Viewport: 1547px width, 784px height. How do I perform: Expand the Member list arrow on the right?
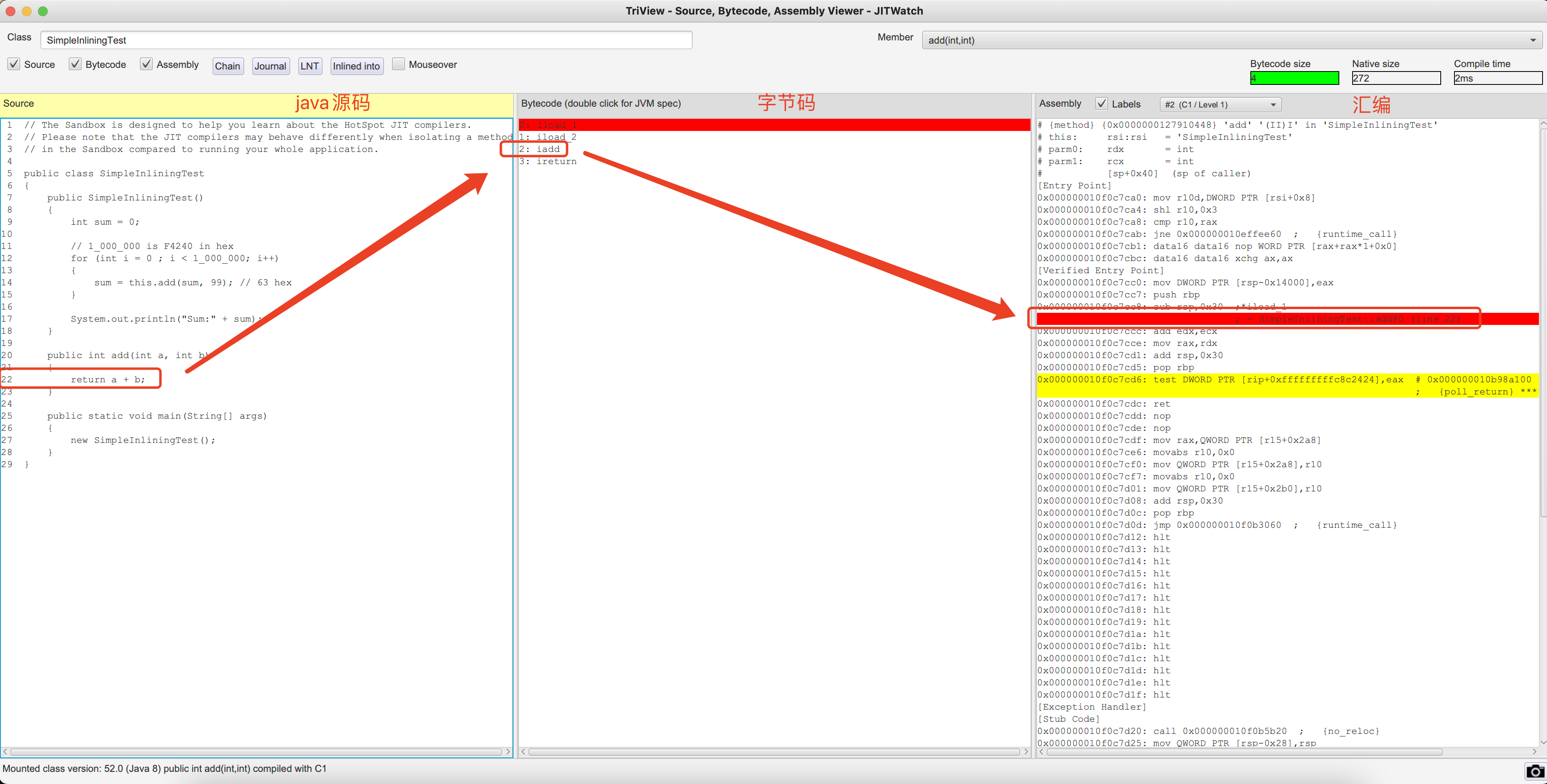click(1532, 40)
